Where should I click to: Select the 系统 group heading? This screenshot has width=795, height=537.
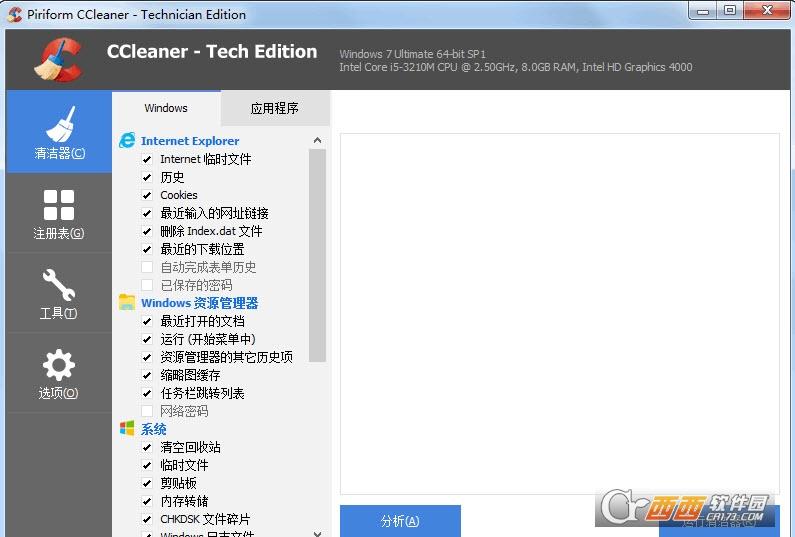[154, 429]
